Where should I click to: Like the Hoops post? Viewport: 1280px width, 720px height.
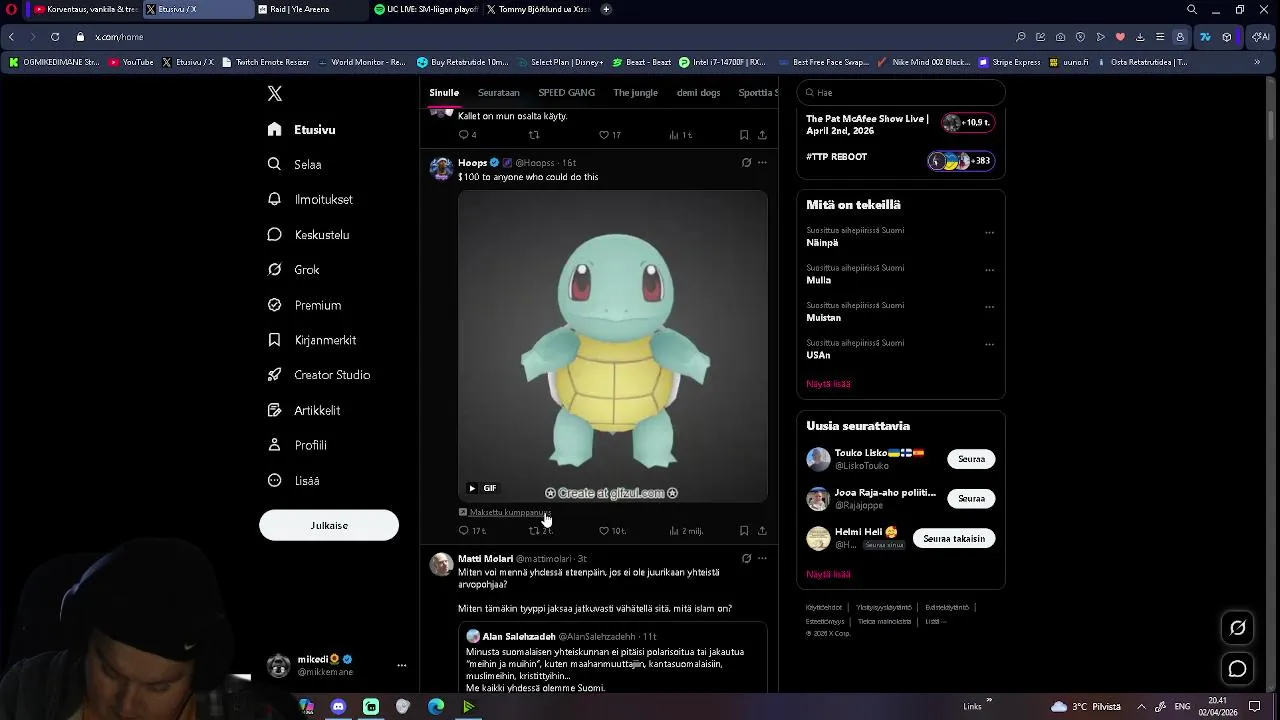603,531
